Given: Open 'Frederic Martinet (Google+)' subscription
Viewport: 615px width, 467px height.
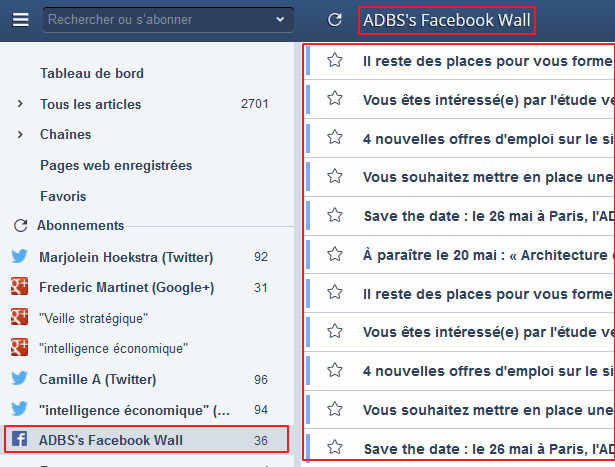Looking at the screenshot, I should [x=127, y=287].
